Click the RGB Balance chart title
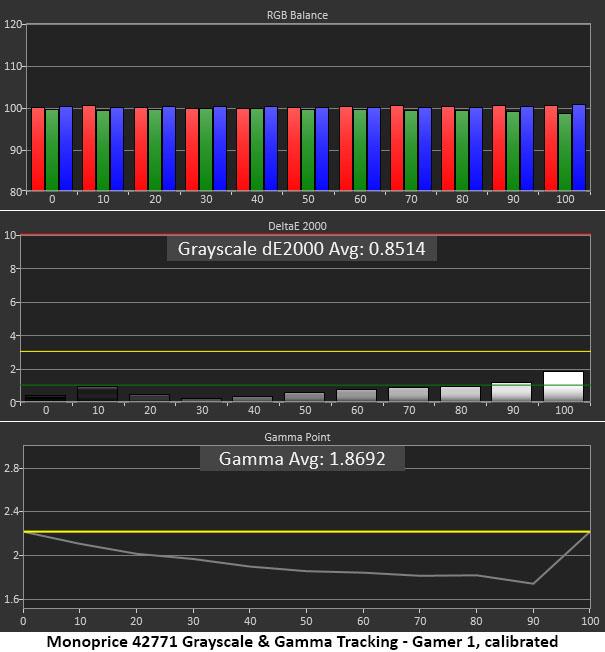The height and width of the screenshot is (652, 605). point(297,15)
